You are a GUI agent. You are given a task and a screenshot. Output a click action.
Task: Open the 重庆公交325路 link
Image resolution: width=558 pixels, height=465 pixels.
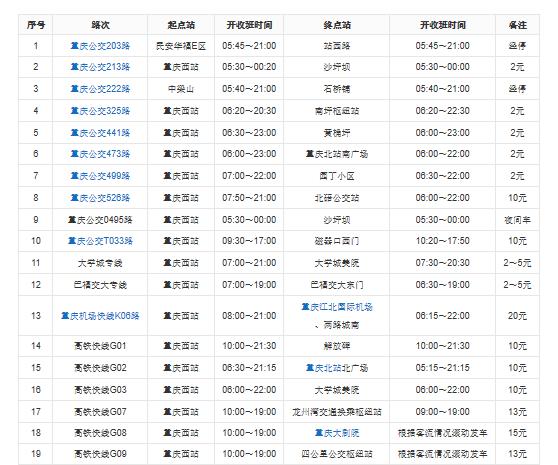tap(100, 111)
